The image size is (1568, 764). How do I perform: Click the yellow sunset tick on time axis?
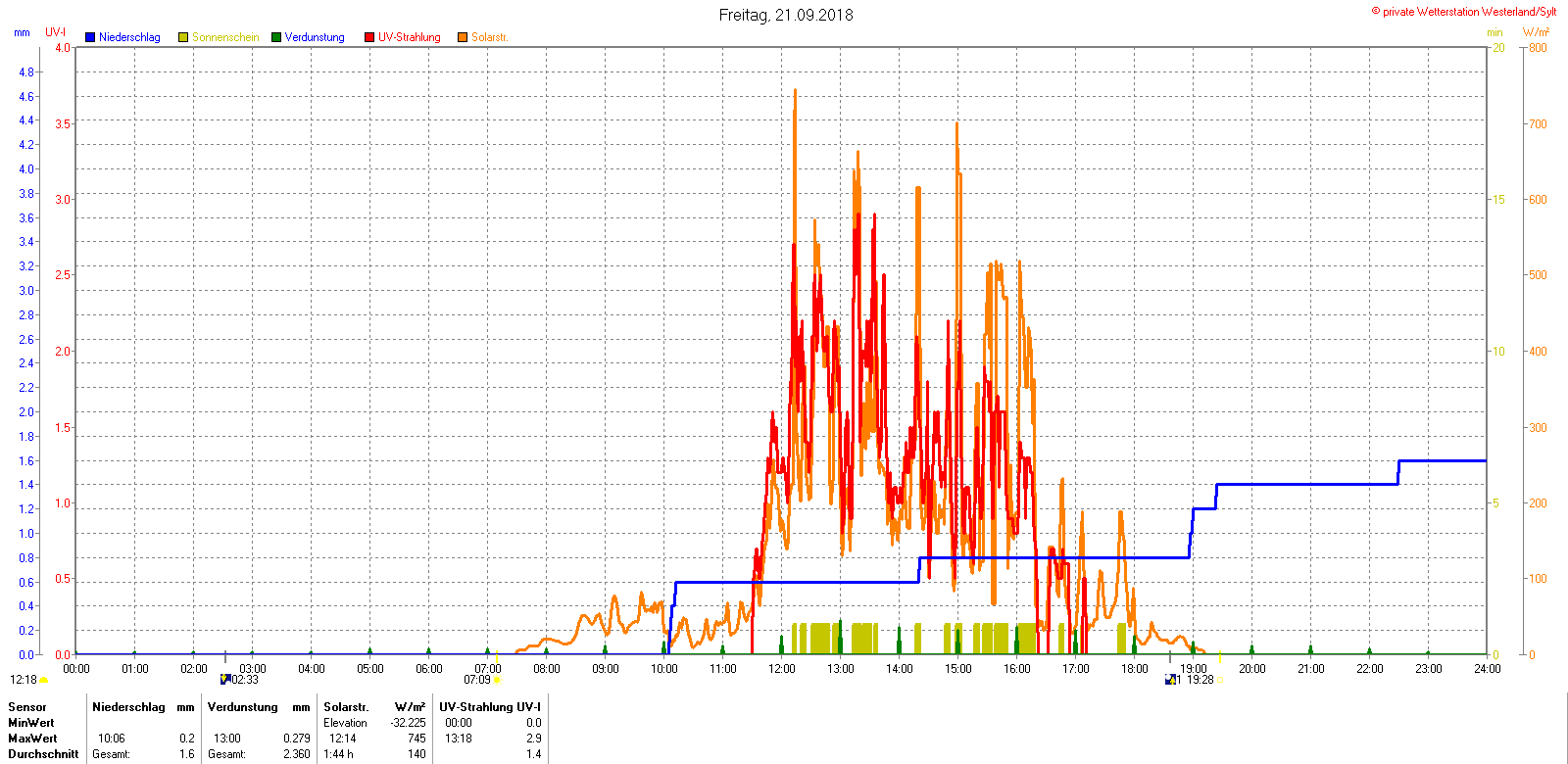[1220, 656]
